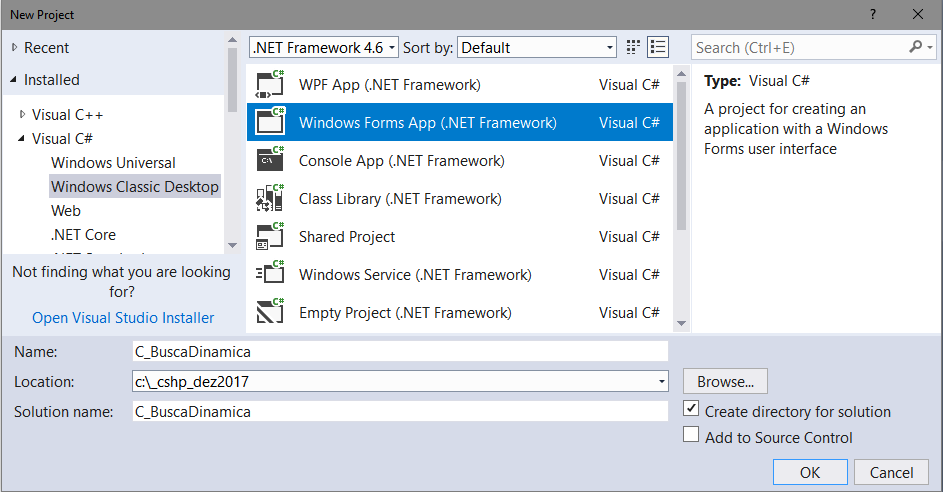943x492 pixels.
Task: Click the search magnifier icon
Action: pyautogui.click(x=915, y=46)
